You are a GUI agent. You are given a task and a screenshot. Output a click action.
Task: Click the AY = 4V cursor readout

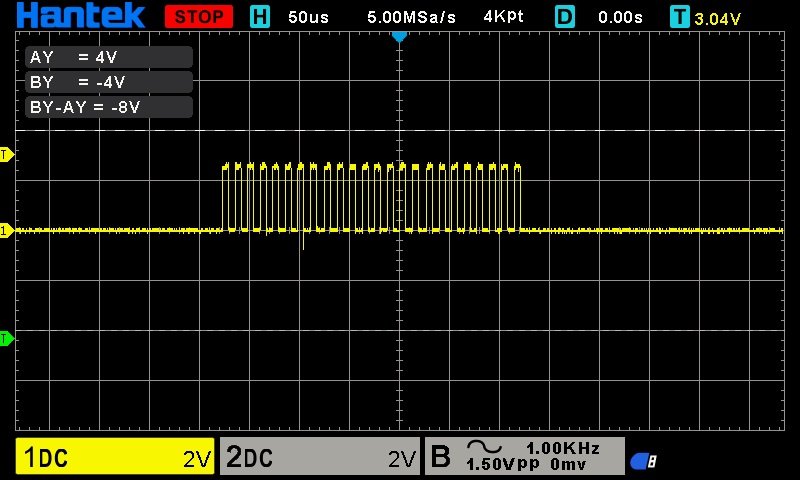click(x=109, y=57)
